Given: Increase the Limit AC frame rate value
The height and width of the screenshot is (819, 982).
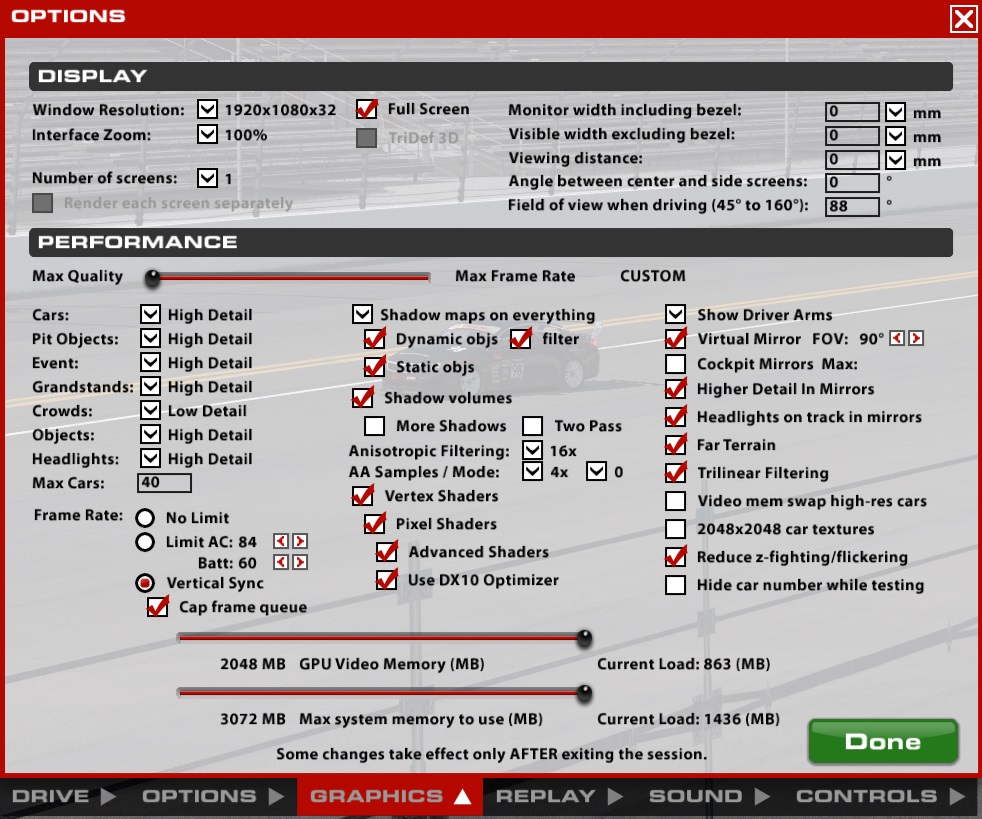Looking at the screenshot, I should tap(300, 542).
